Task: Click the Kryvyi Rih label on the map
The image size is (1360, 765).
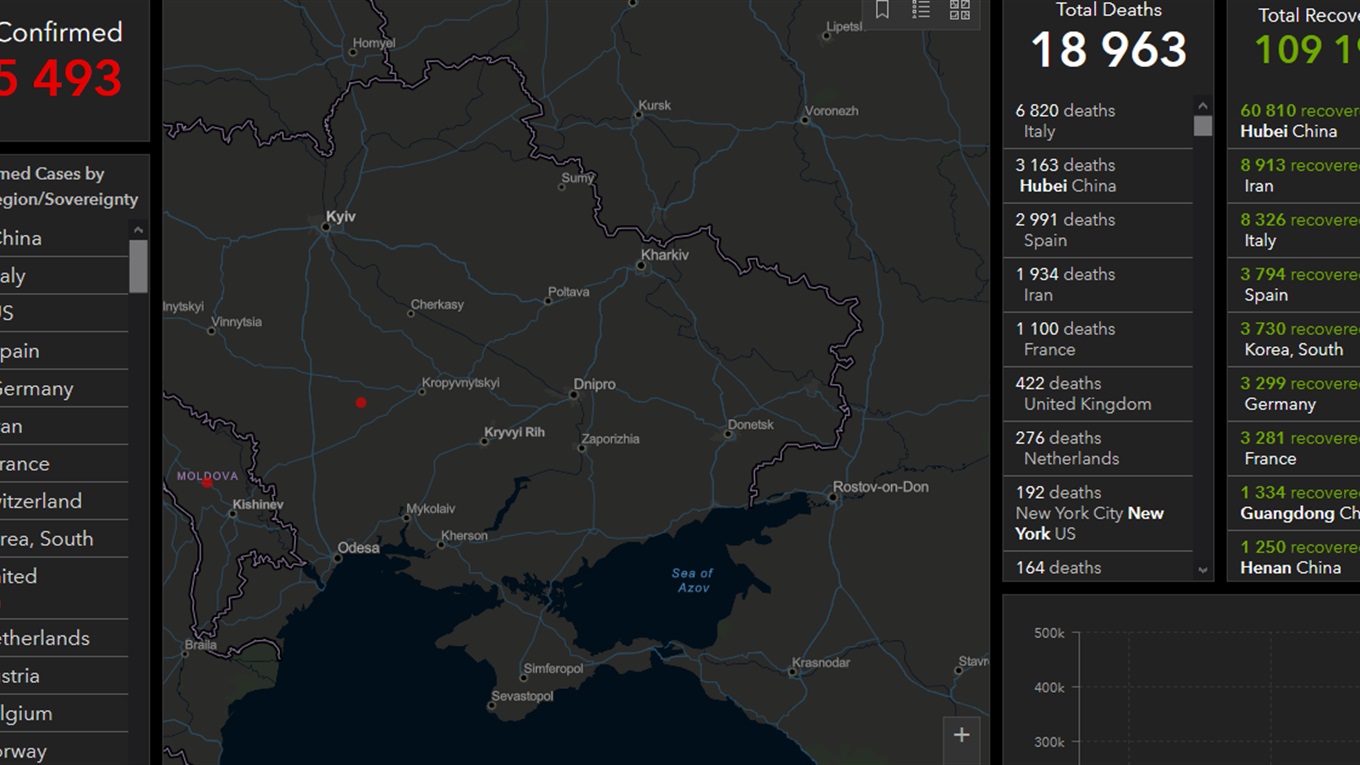Action: tap(514, 432)
